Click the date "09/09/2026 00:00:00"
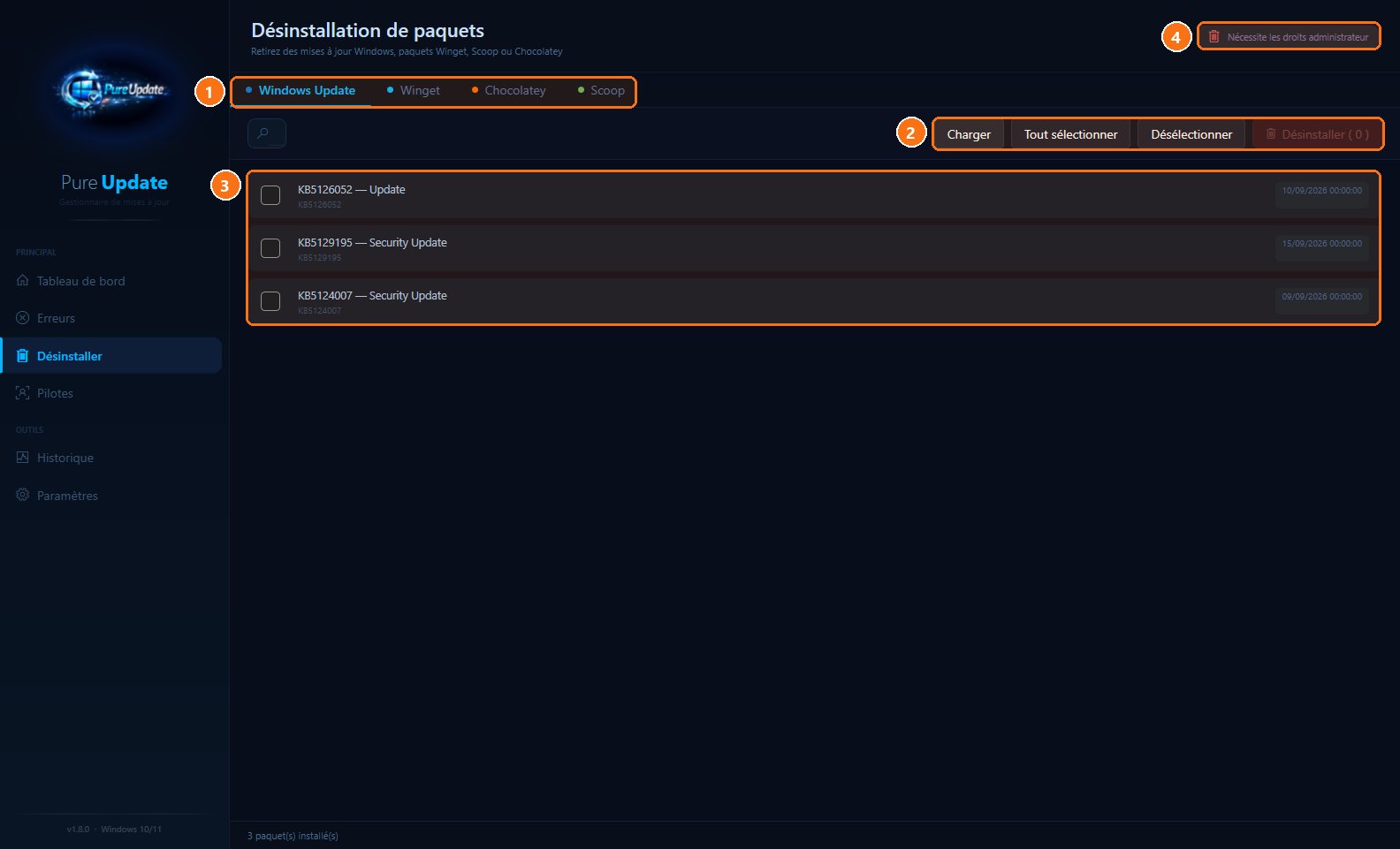 [1321, 297]
